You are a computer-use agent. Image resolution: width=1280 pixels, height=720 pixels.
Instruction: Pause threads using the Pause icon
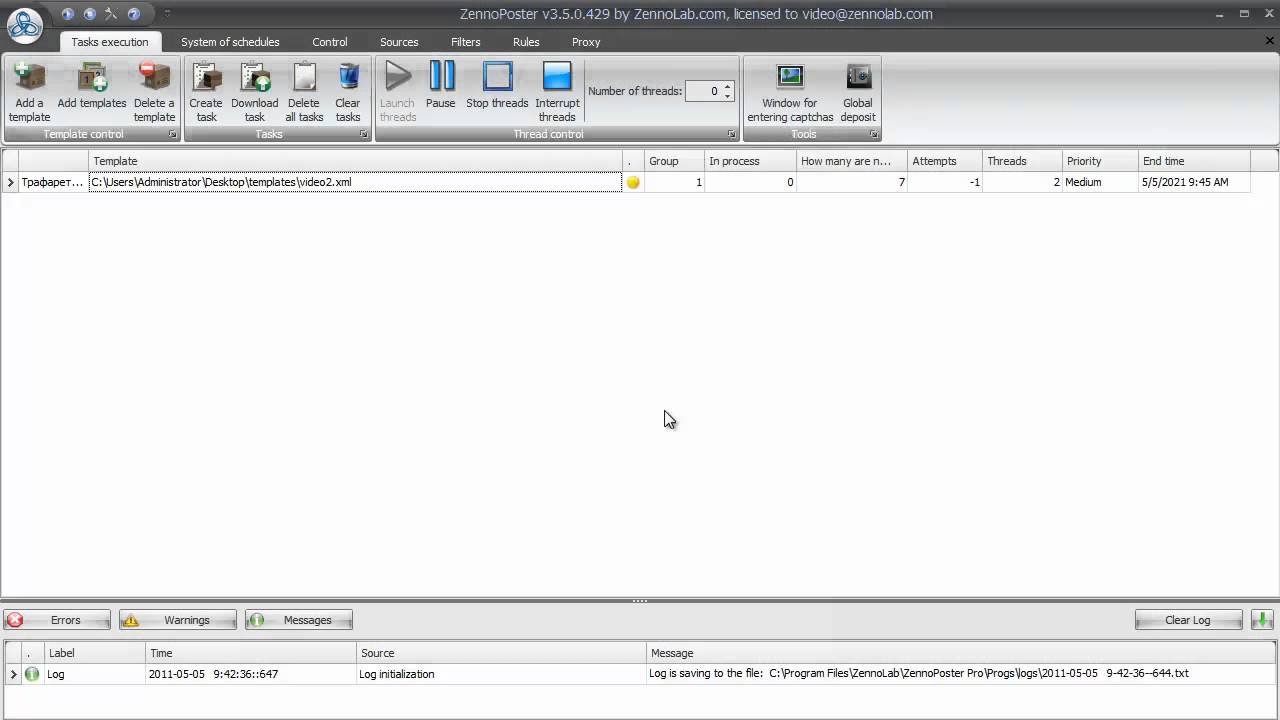pyautogui.click(x=441, y=77)
